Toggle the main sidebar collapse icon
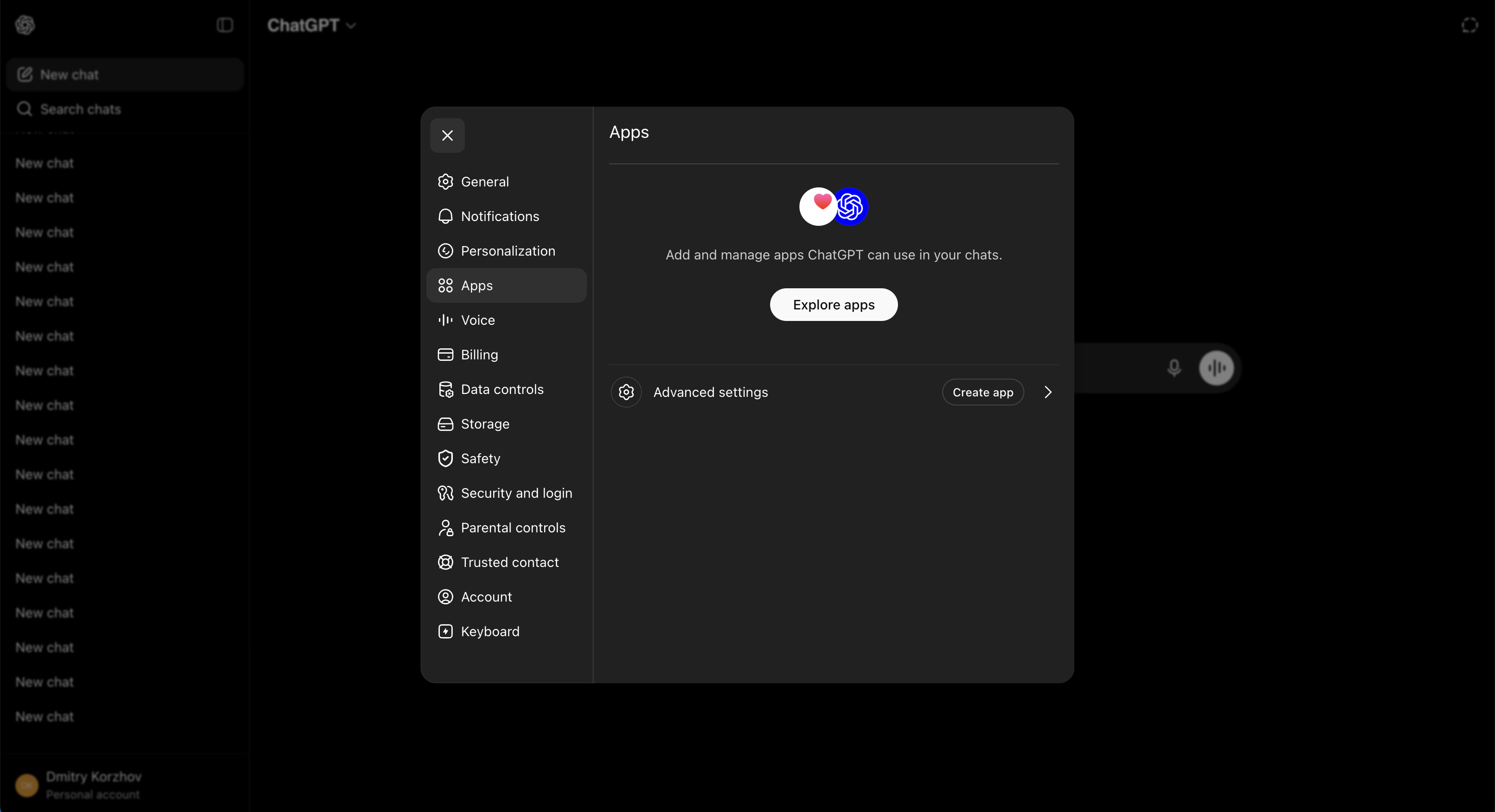 [224, 25]
